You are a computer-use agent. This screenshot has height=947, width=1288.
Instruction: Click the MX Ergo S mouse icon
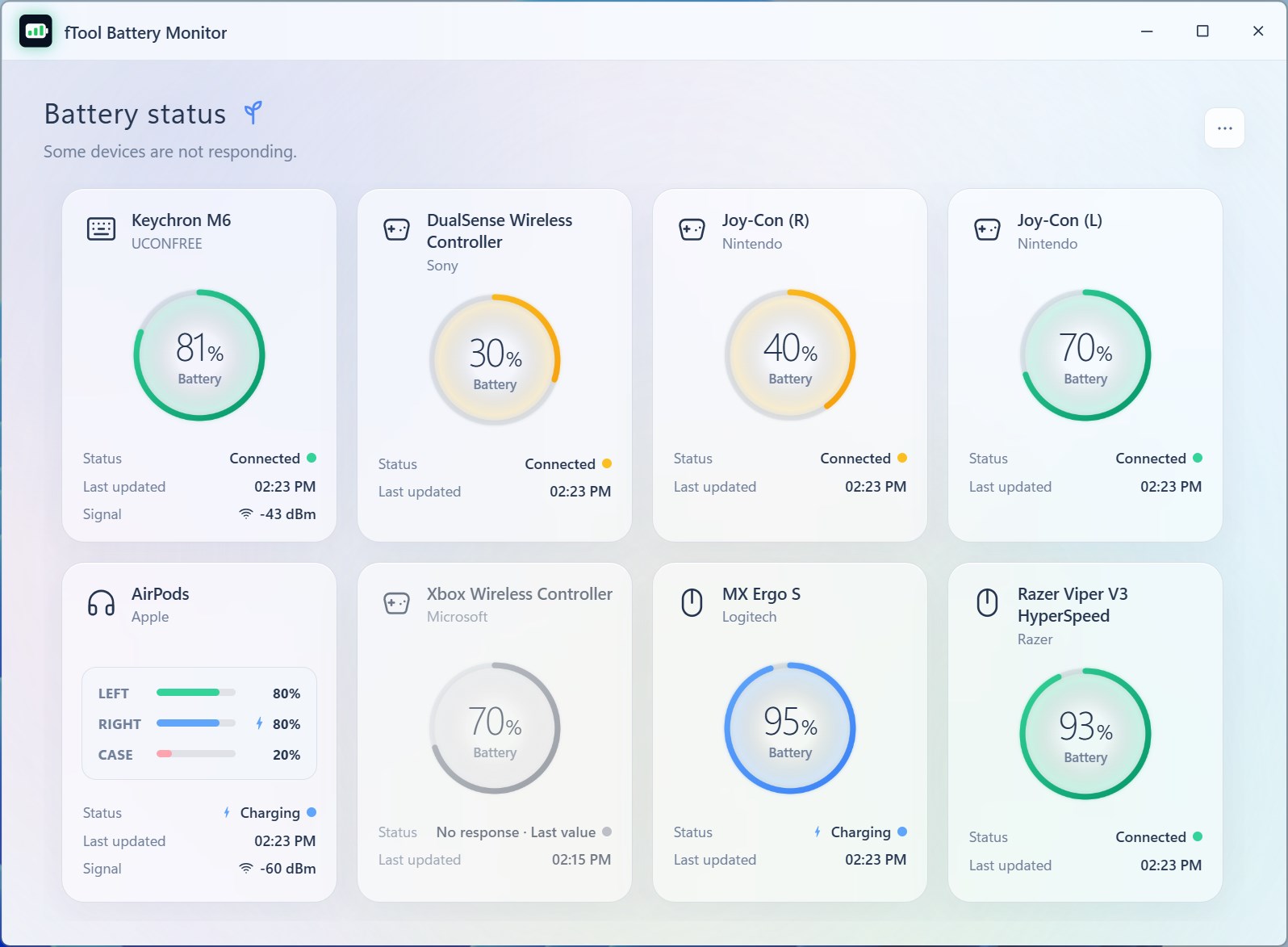[x=692, y=603]
